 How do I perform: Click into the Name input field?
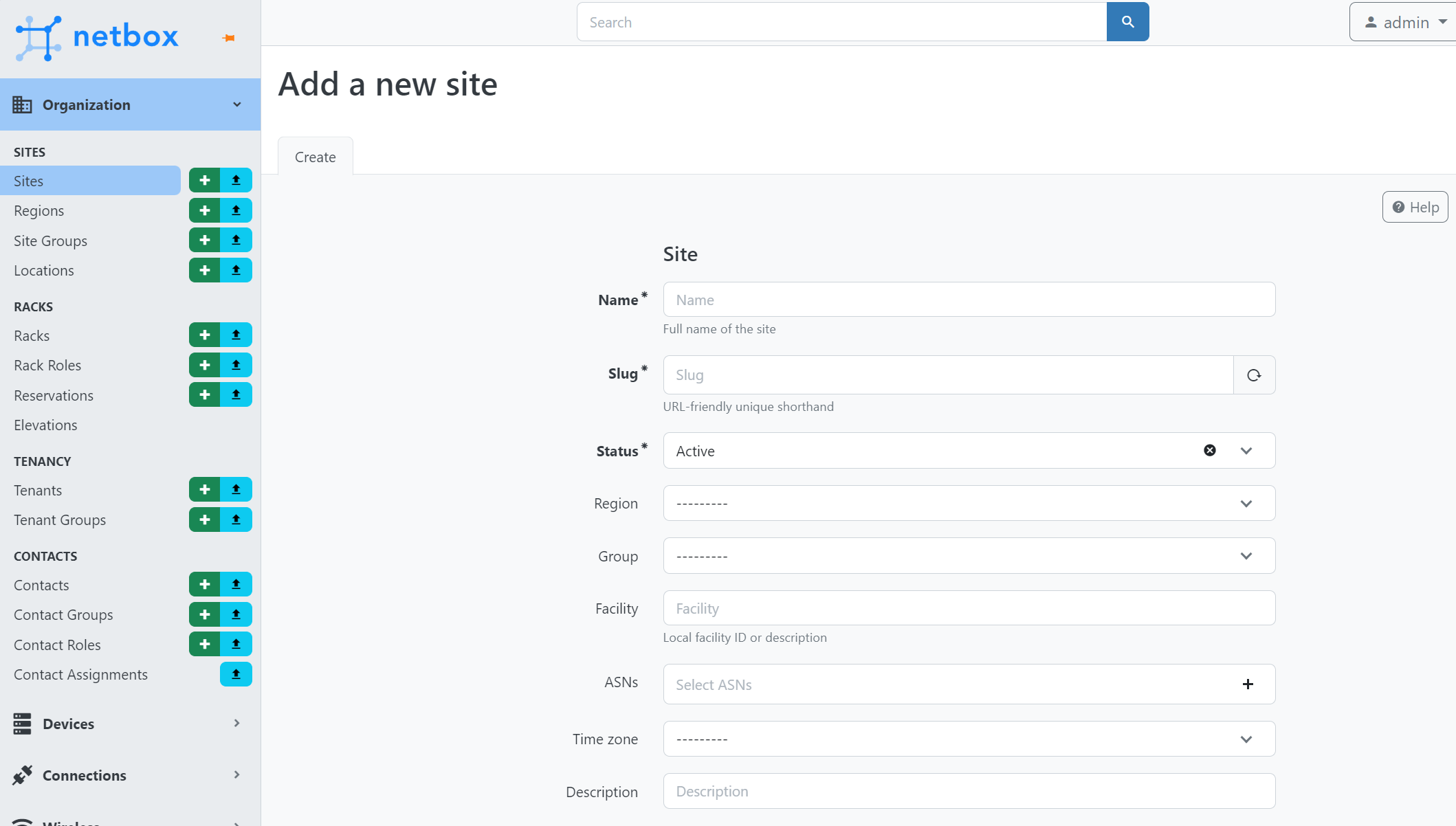tap(969, 300)
